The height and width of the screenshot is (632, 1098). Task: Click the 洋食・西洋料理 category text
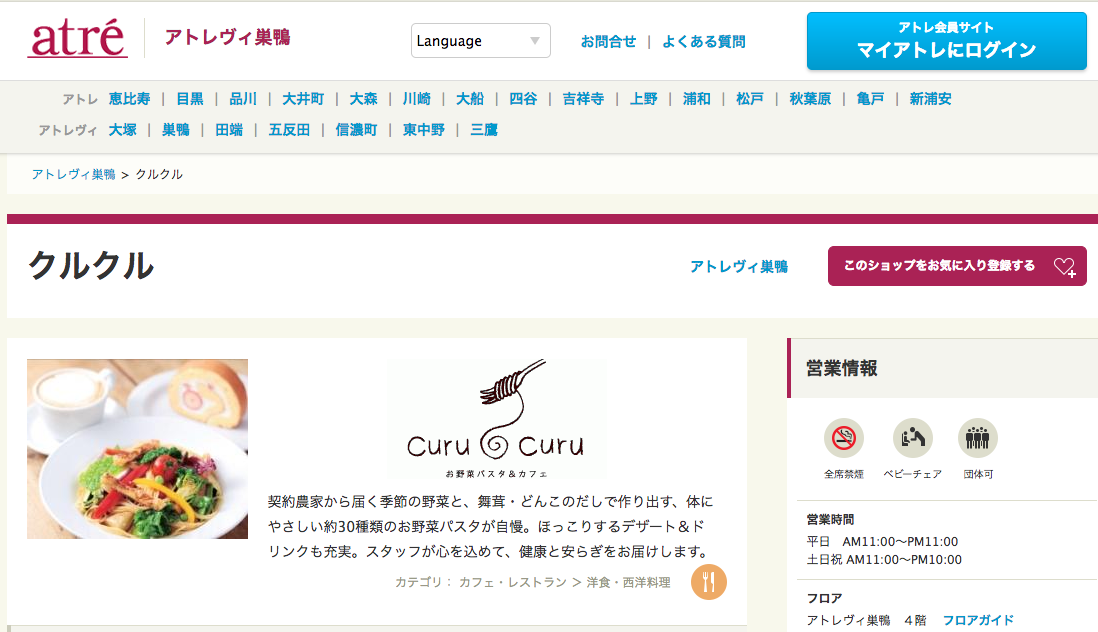tap(629, 582)
